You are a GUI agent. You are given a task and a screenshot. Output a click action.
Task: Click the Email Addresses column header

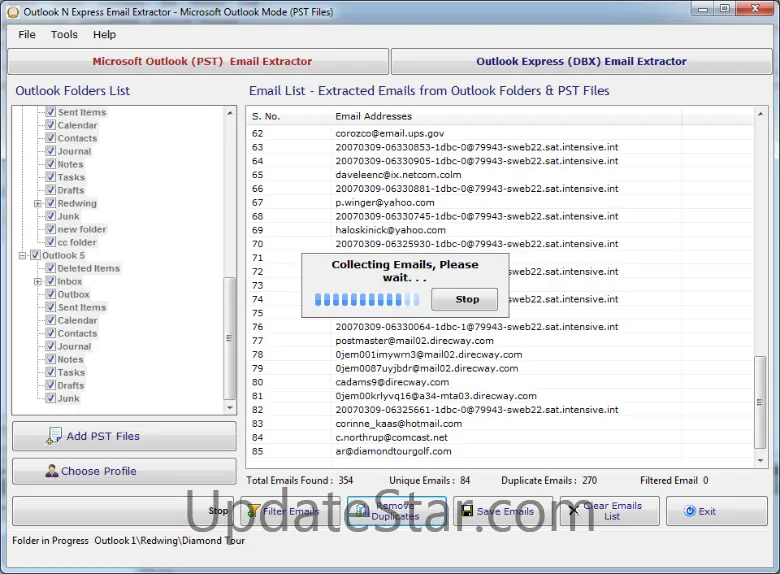click(506, 116)
